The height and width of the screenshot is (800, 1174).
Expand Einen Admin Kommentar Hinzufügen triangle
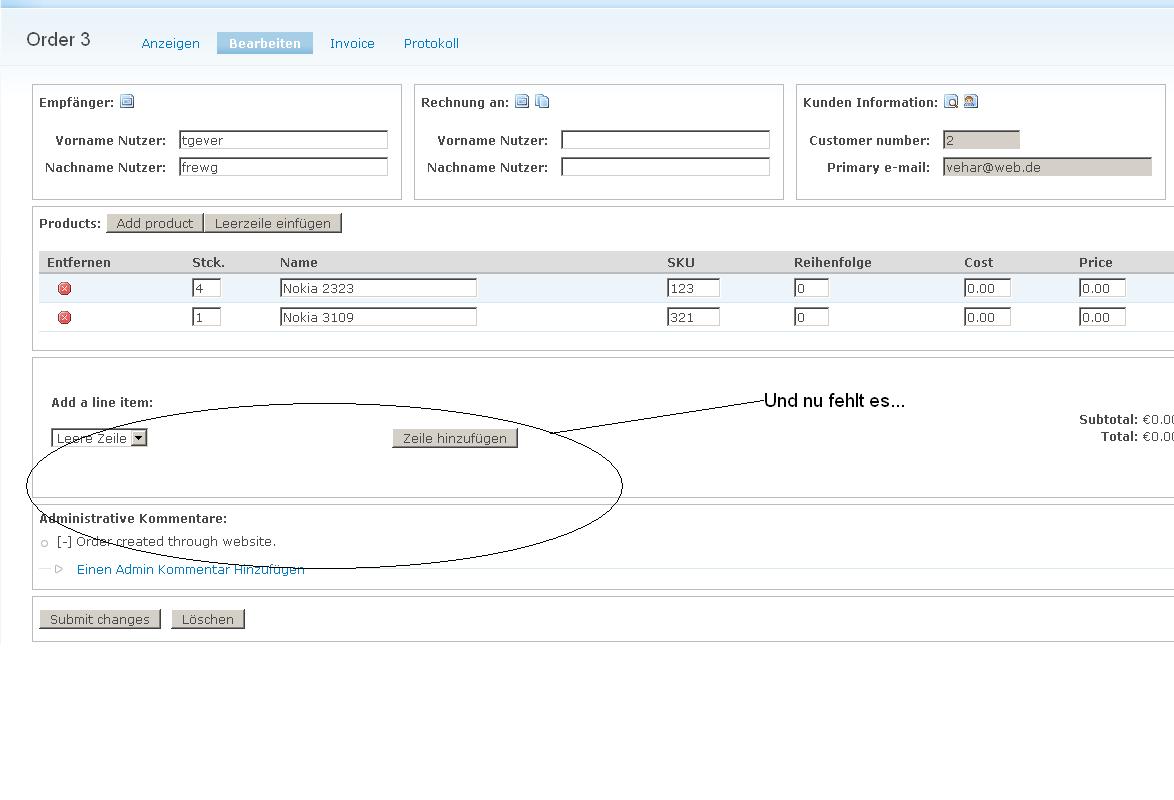pyautogui.click(x=59, y=569)
